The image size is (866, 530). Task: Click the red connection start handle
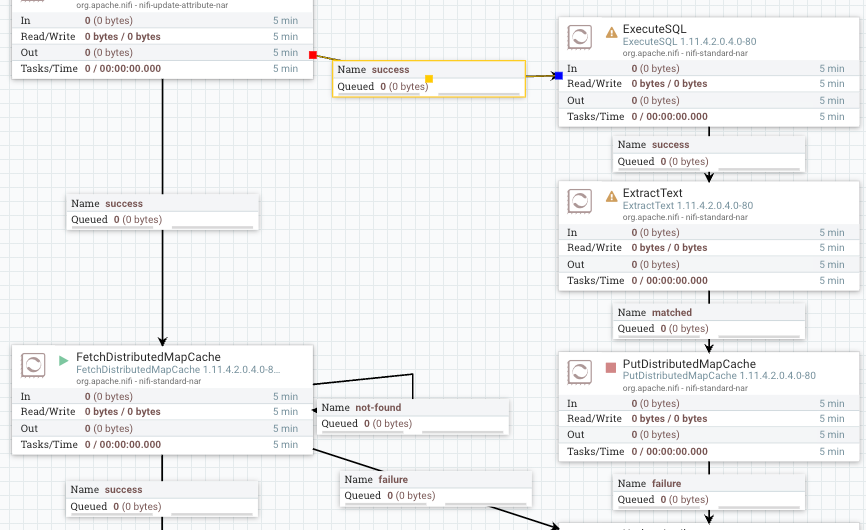[x=313, y=55]
